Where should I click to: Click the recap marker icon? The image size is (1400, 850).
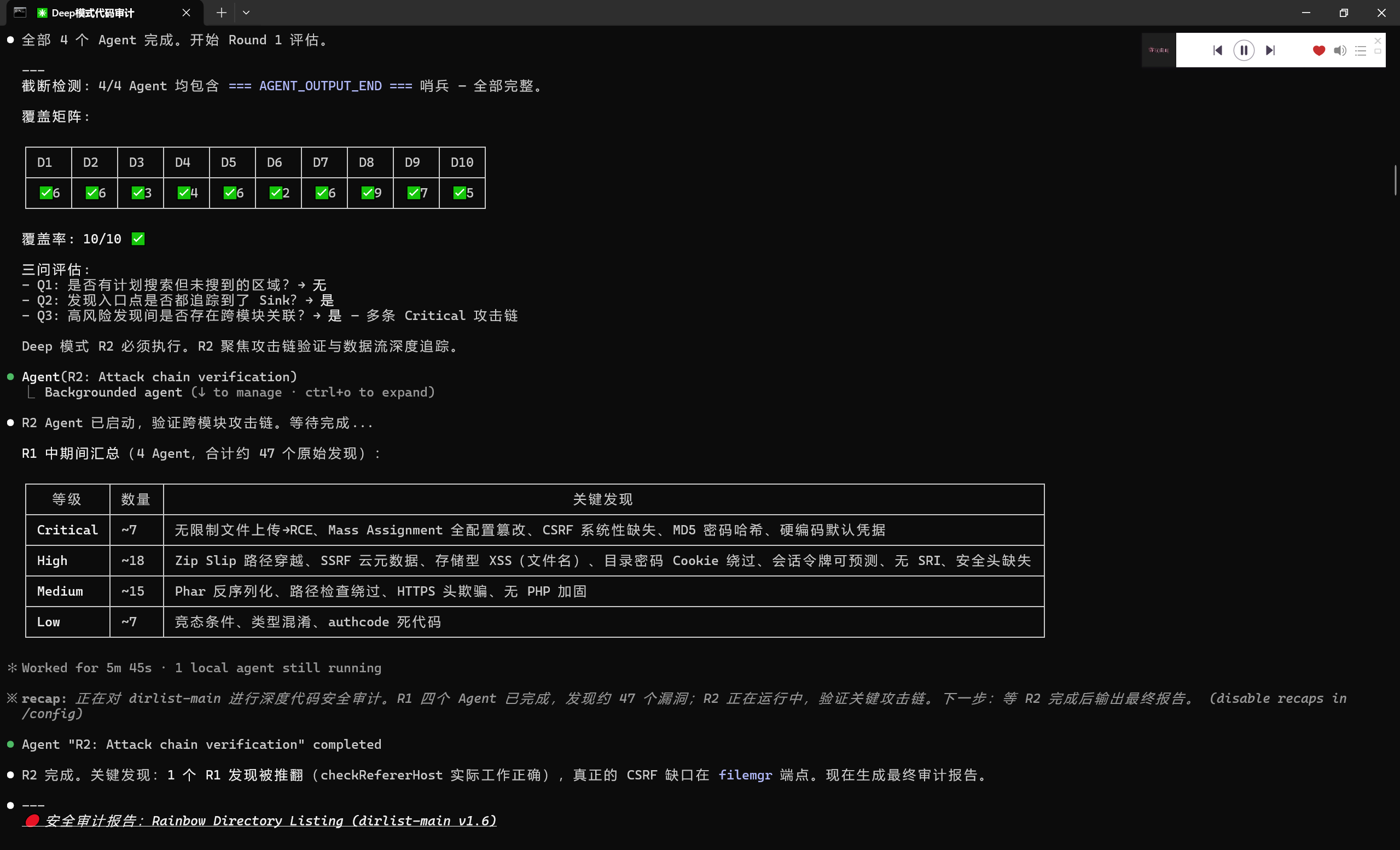pos(11,698)
